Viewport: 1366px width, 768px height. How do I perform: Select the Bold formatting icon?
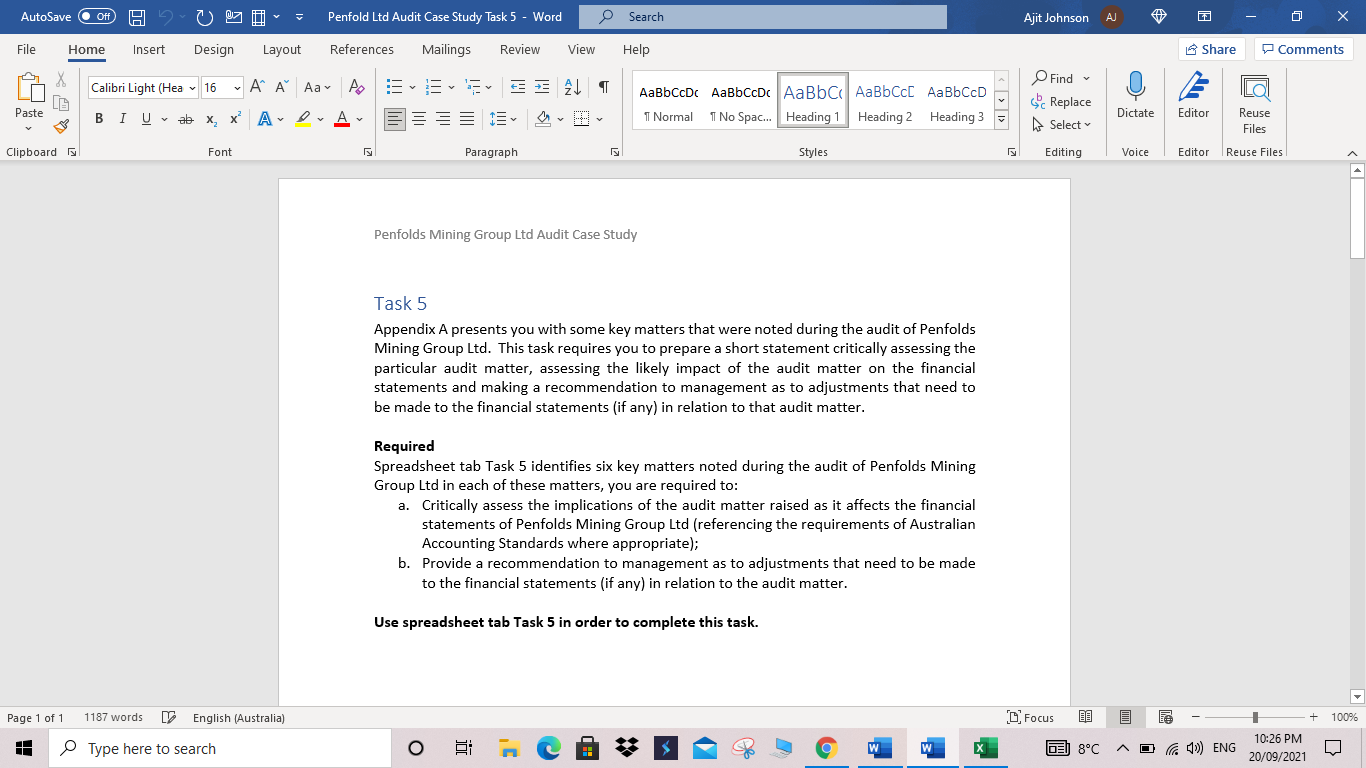click(98, 118)
